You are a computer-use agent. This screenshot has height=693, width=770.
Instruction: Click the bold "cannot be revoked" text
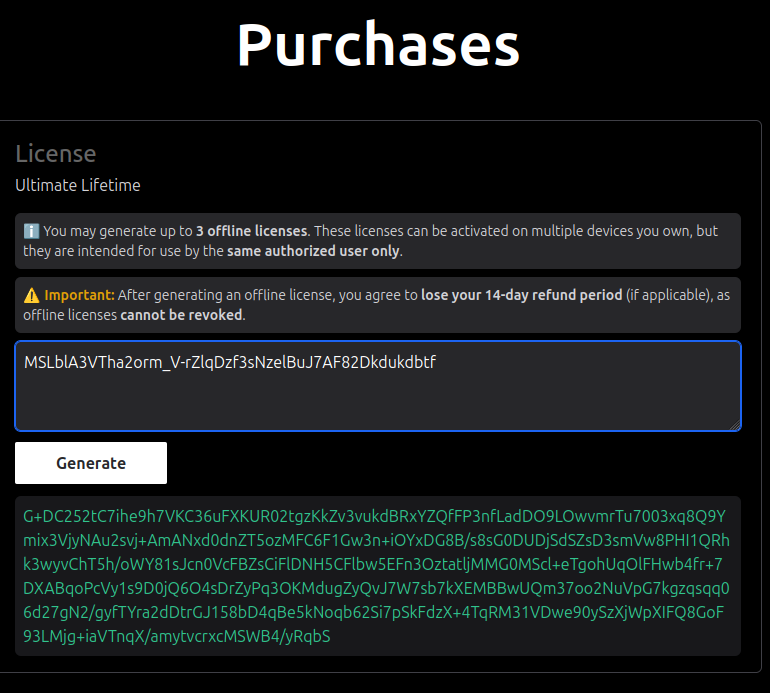tap(180, 315)
